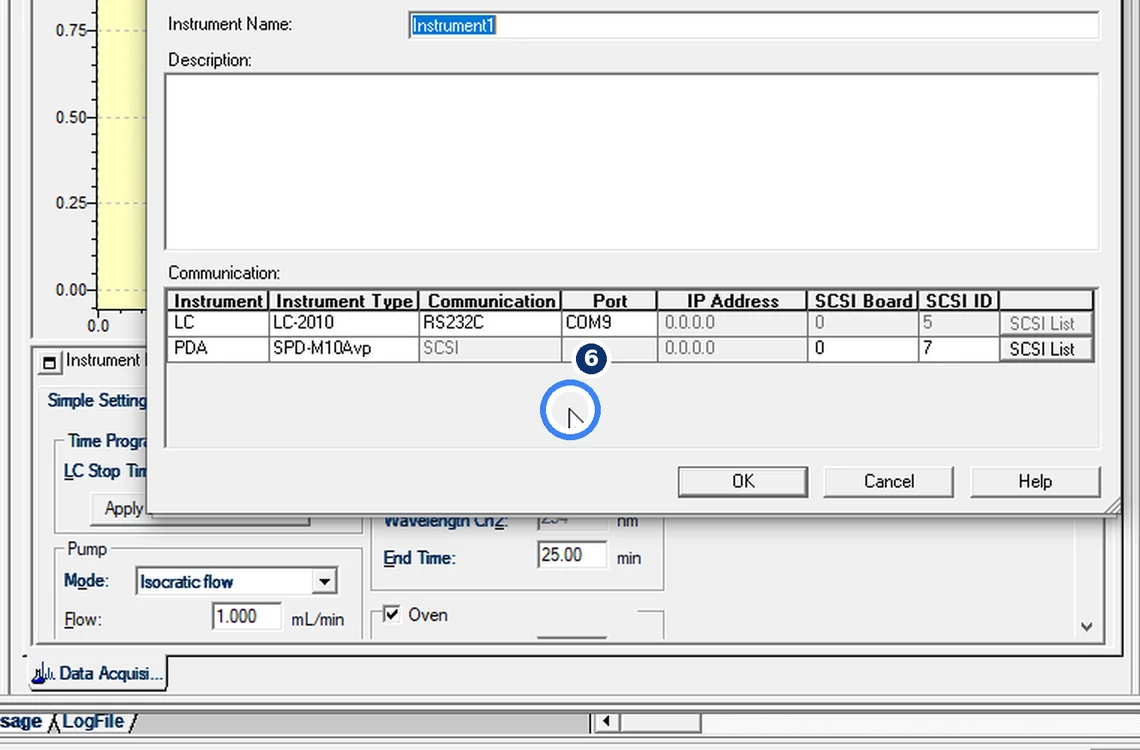Open the pump Mode dropdown

[x=324, y=581]
